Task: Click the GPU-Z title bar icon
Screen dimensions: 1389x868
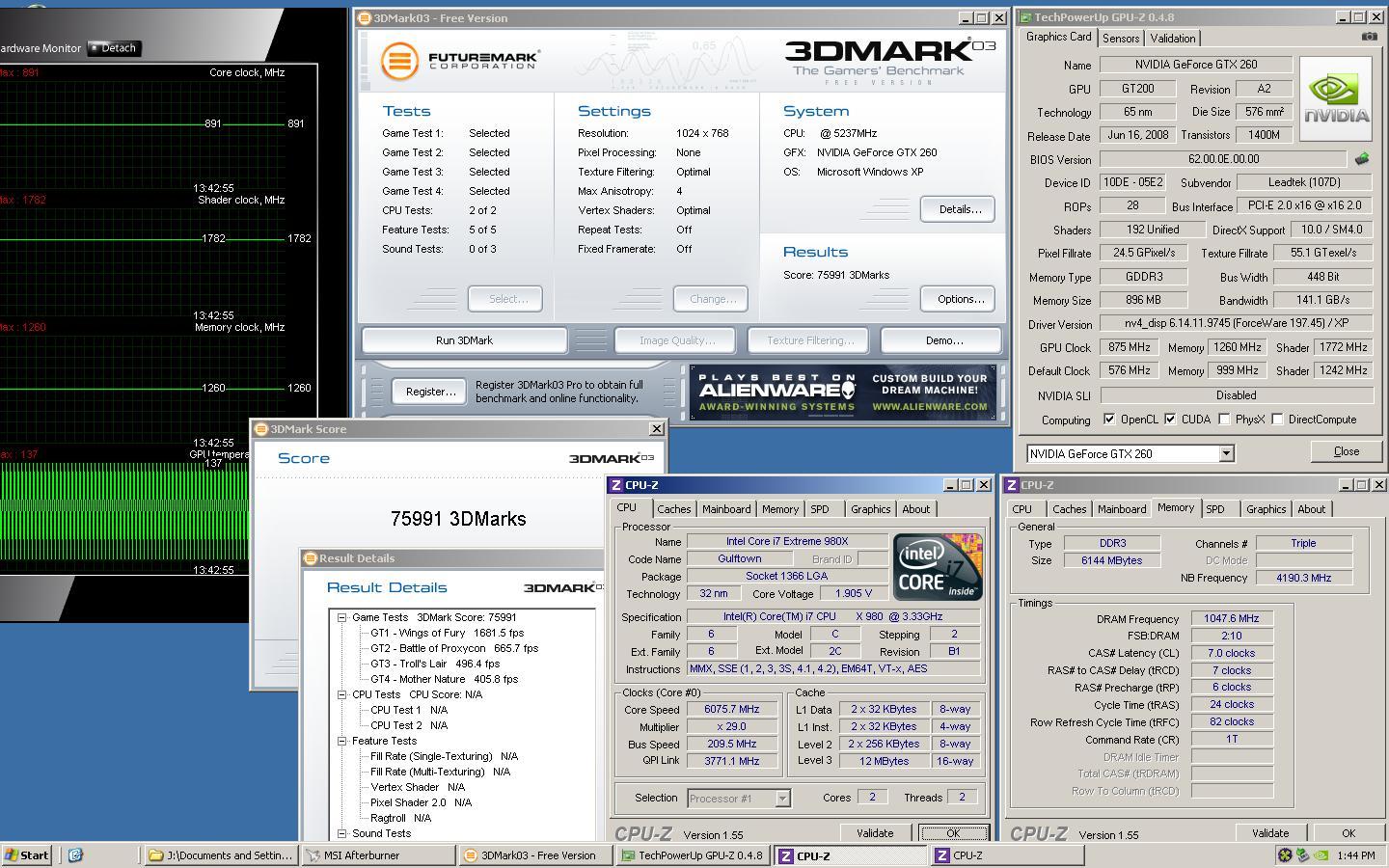Action: tap(1025, 17)
